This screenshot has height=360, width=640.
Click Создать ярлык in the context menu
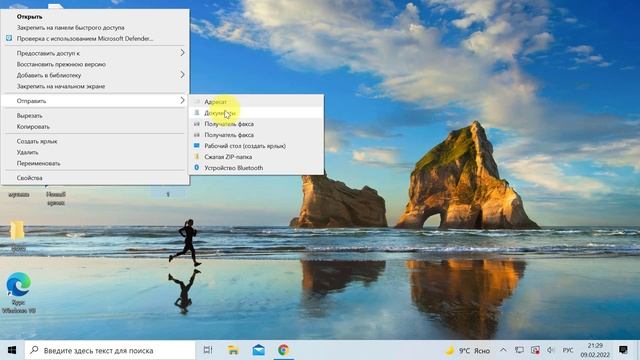[x=37, y=141]
